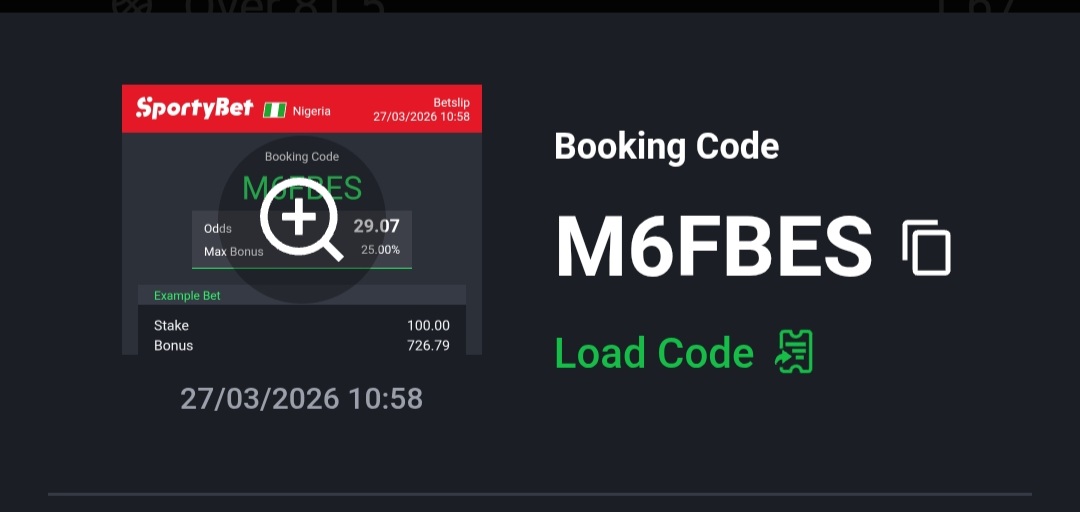Select the Example Bet section header
The image size is (1080, 512).
[x=302, y=295]
